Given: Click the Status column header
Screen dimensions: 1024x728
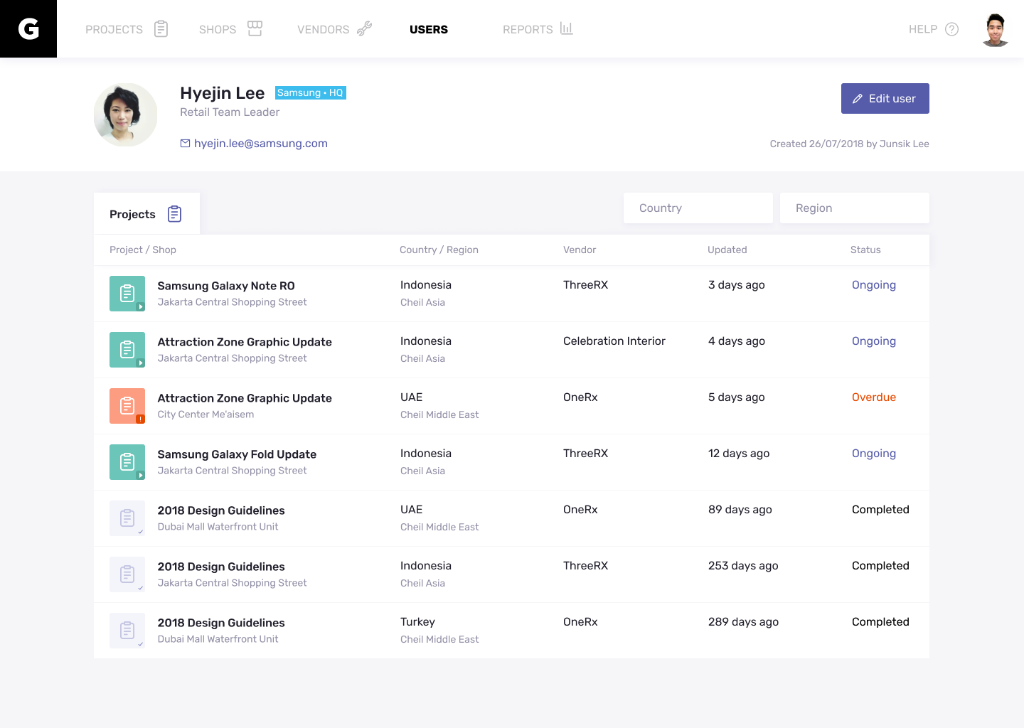Looking at the screenshot, I should [x=865, y=249].
